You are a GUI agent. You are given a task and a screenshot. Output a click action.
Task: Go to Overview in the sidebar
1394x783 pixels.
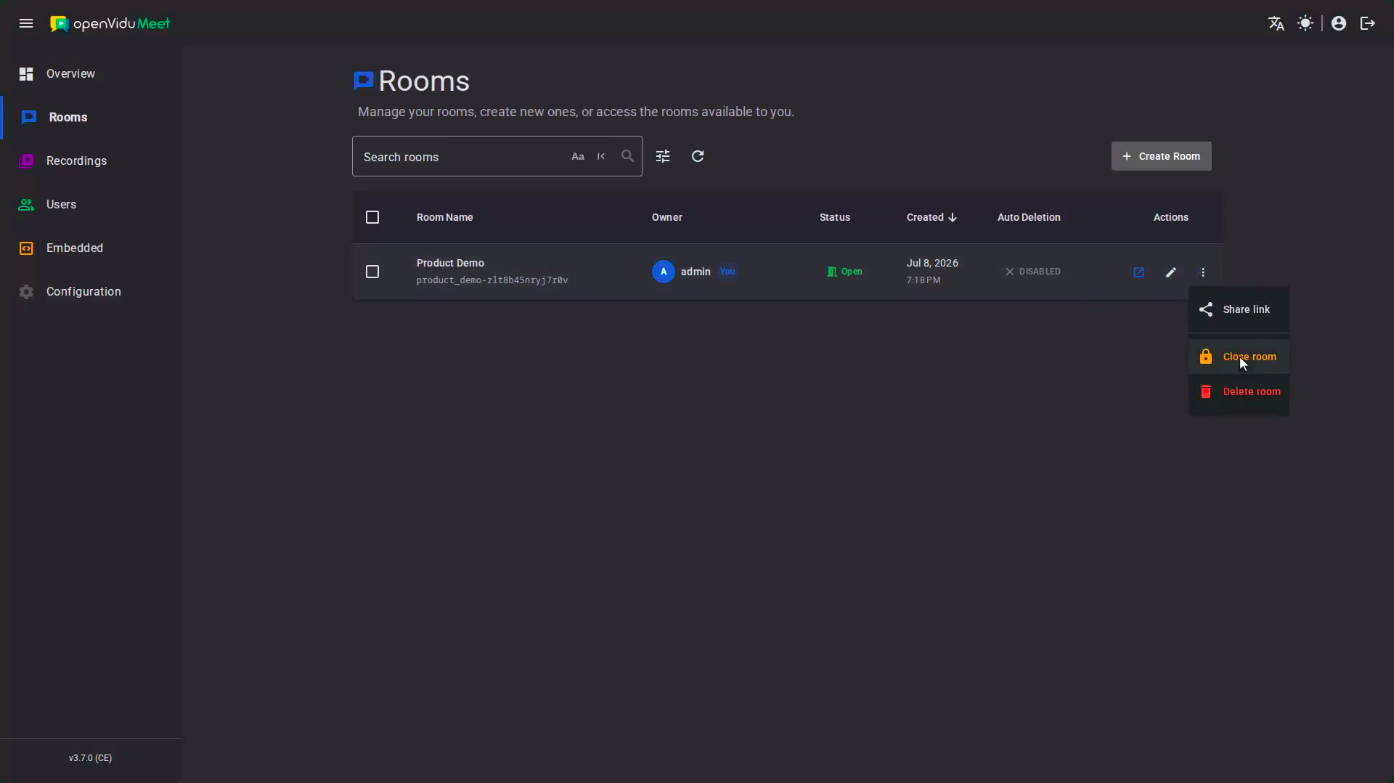[x=91, y=74]
